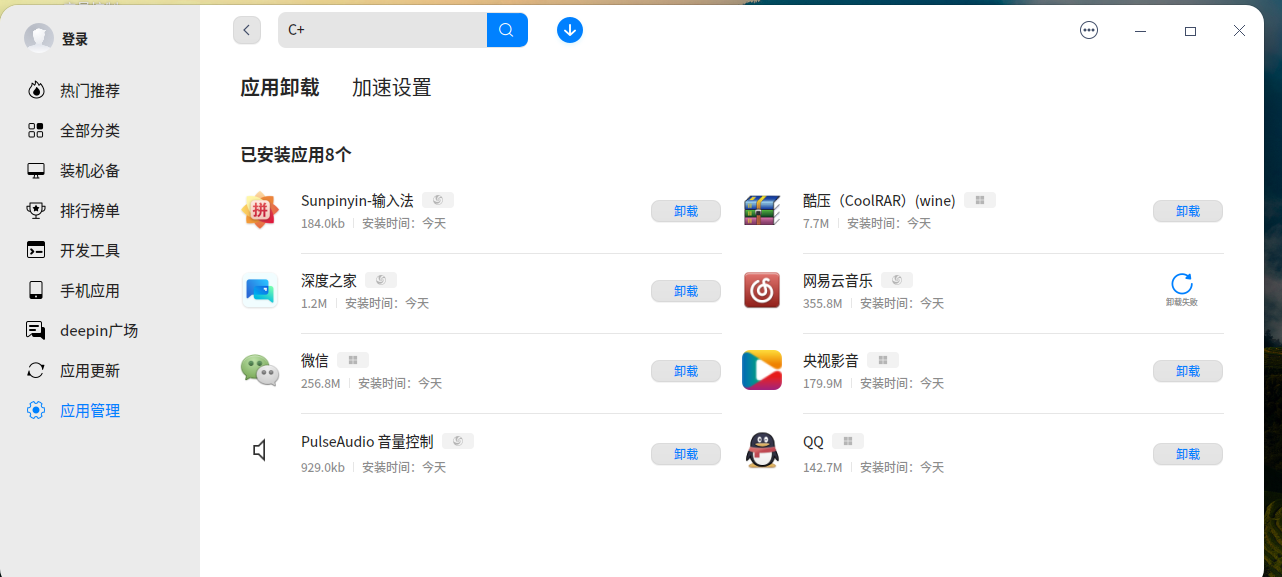
Task: Start a search with the magnifier icon
Action: coord(506,30)
